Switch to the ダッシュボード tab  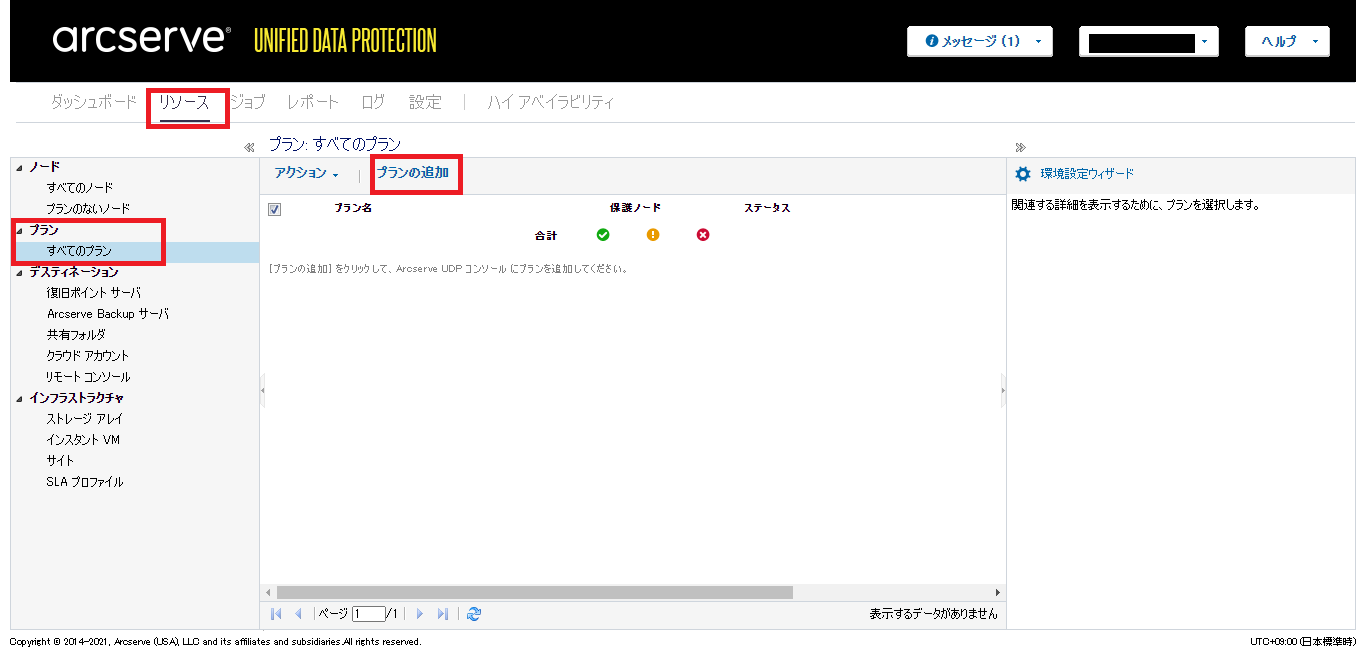click(x=94, y=102)
